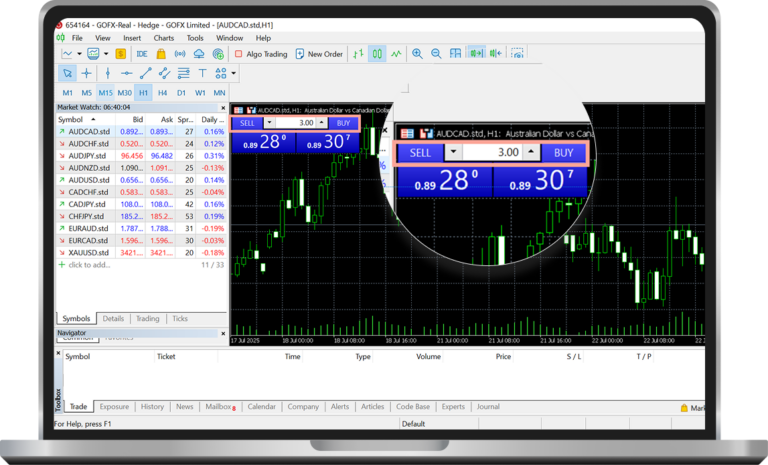The image size is (768, 465).
Task: Click the 'click to add...' symbol field
Action: (89, 265)
